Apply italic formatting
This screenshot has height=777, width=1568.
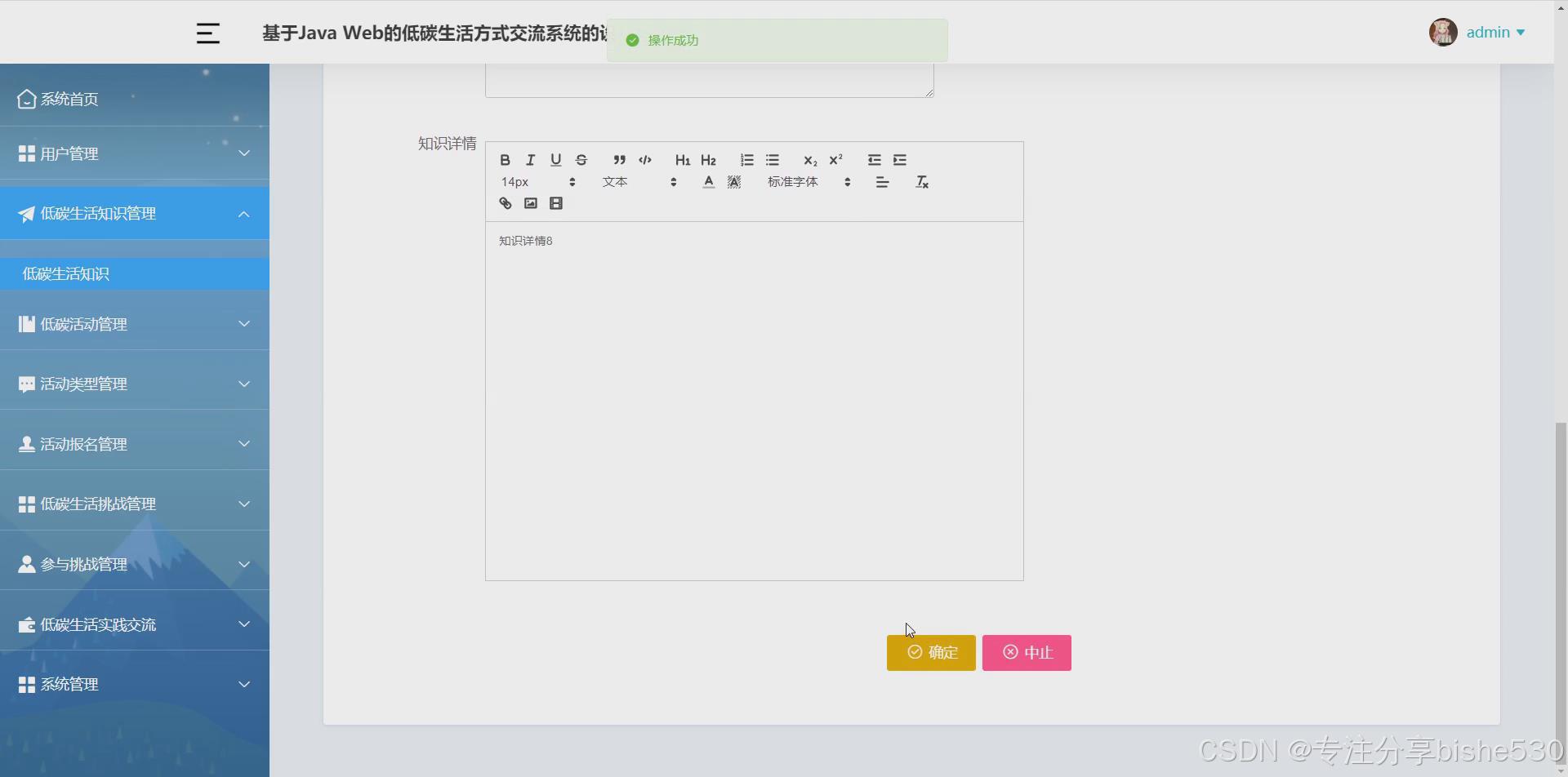[530, 160]
